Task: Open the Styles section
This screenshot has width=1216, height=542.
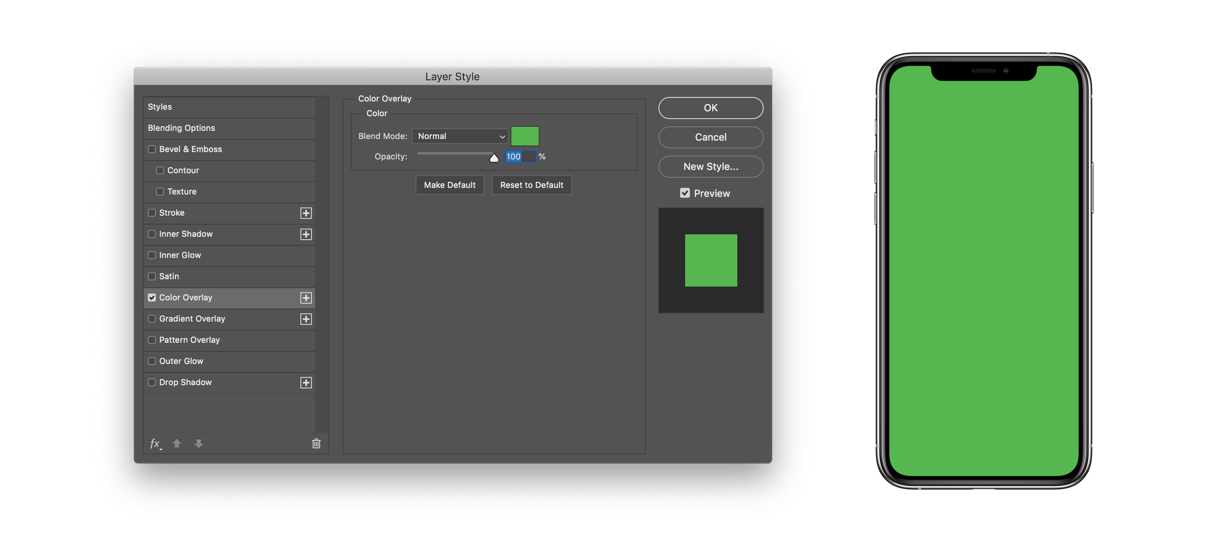Action: click(229, 107)
